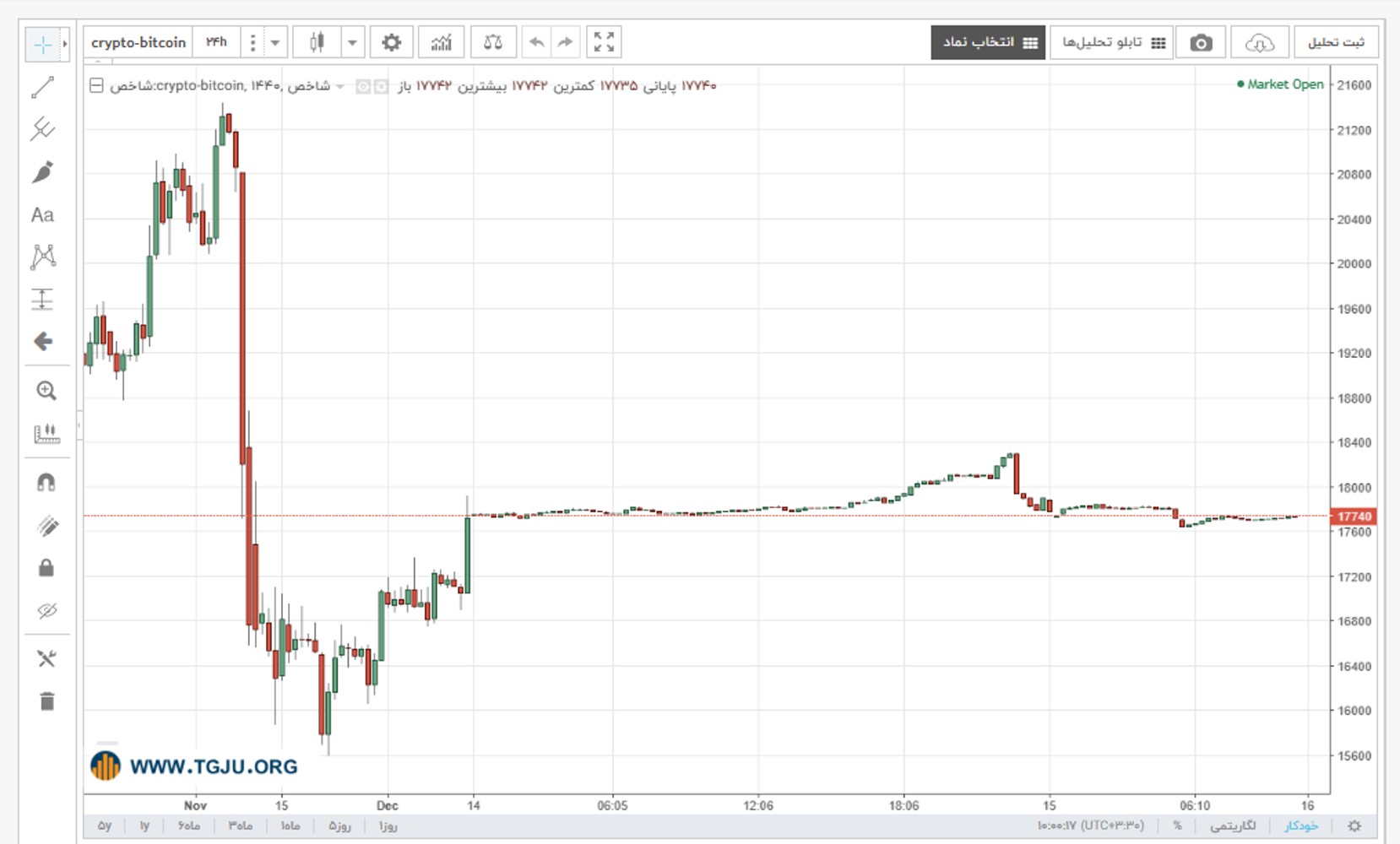1400x844 pixels.
Task: Open the ۲۴h interval selector
Action: point(216,42)
